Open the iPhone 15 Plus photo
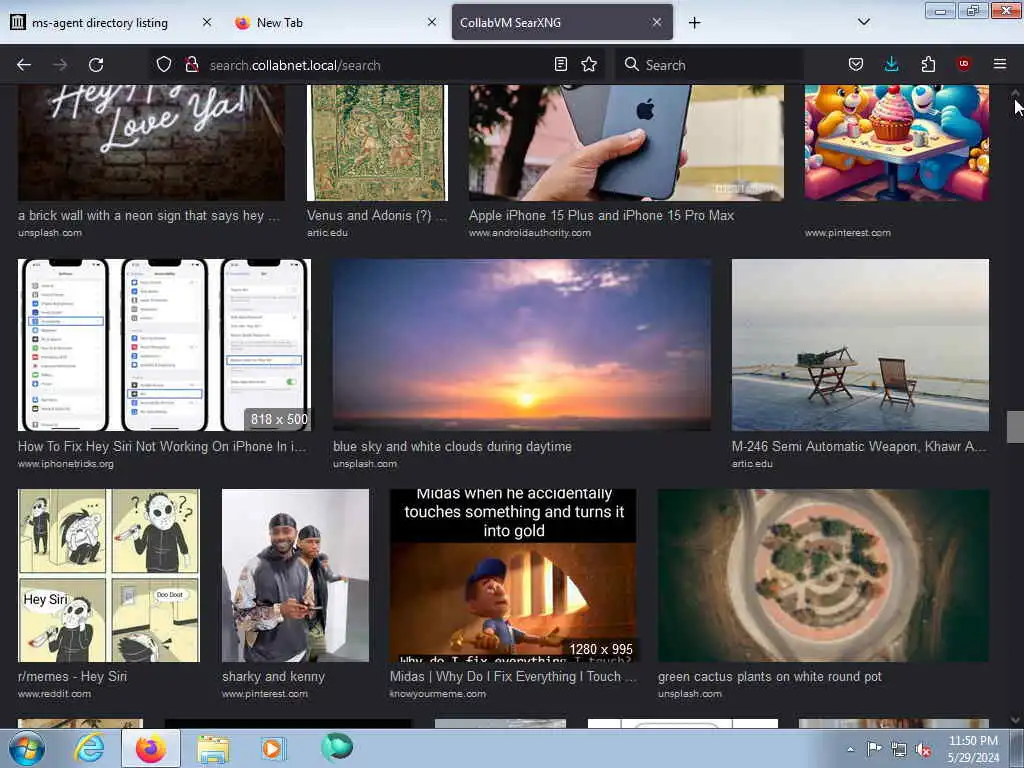The height and width of the screenshot is (768, 1024). click(626, 142)
